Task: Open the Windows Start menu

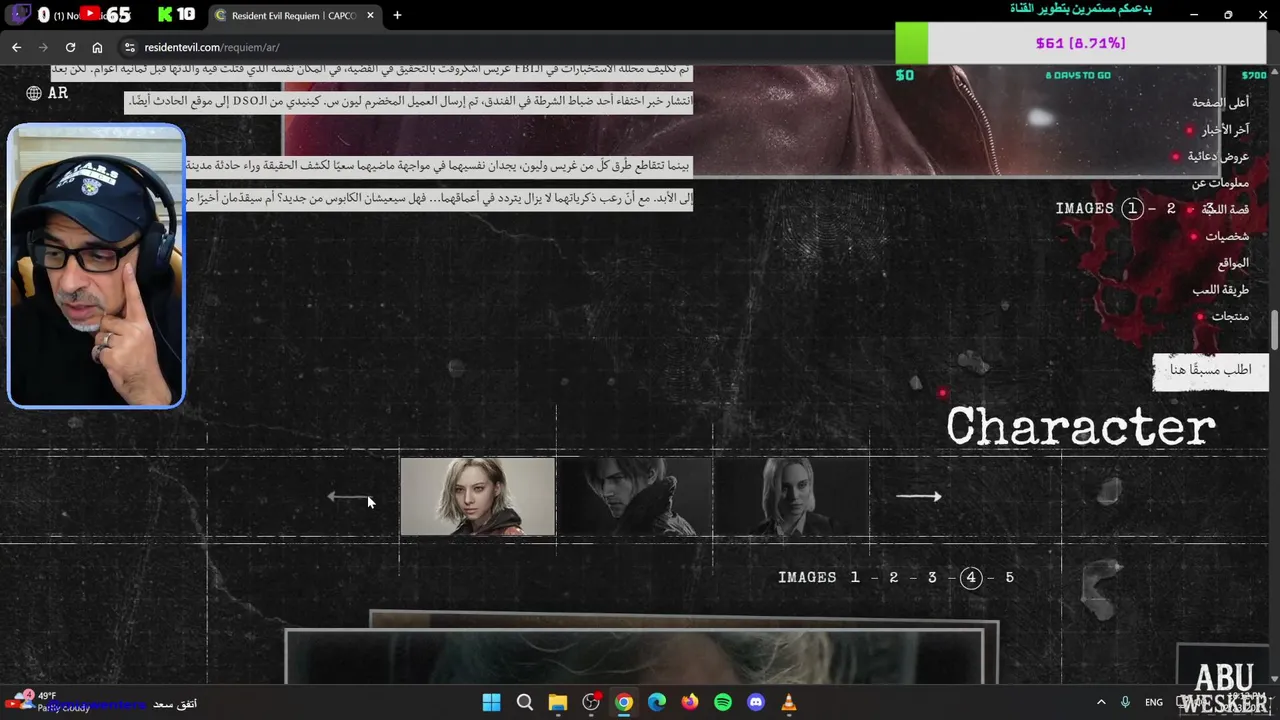Action: pyautogui.click(x=492, y=702)
